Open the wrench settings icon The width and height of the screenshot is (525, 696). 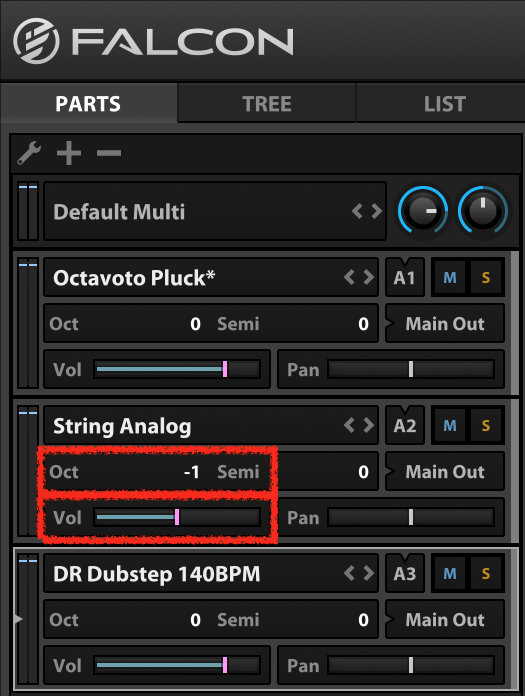pyautogui.click(x=29, y=154)
